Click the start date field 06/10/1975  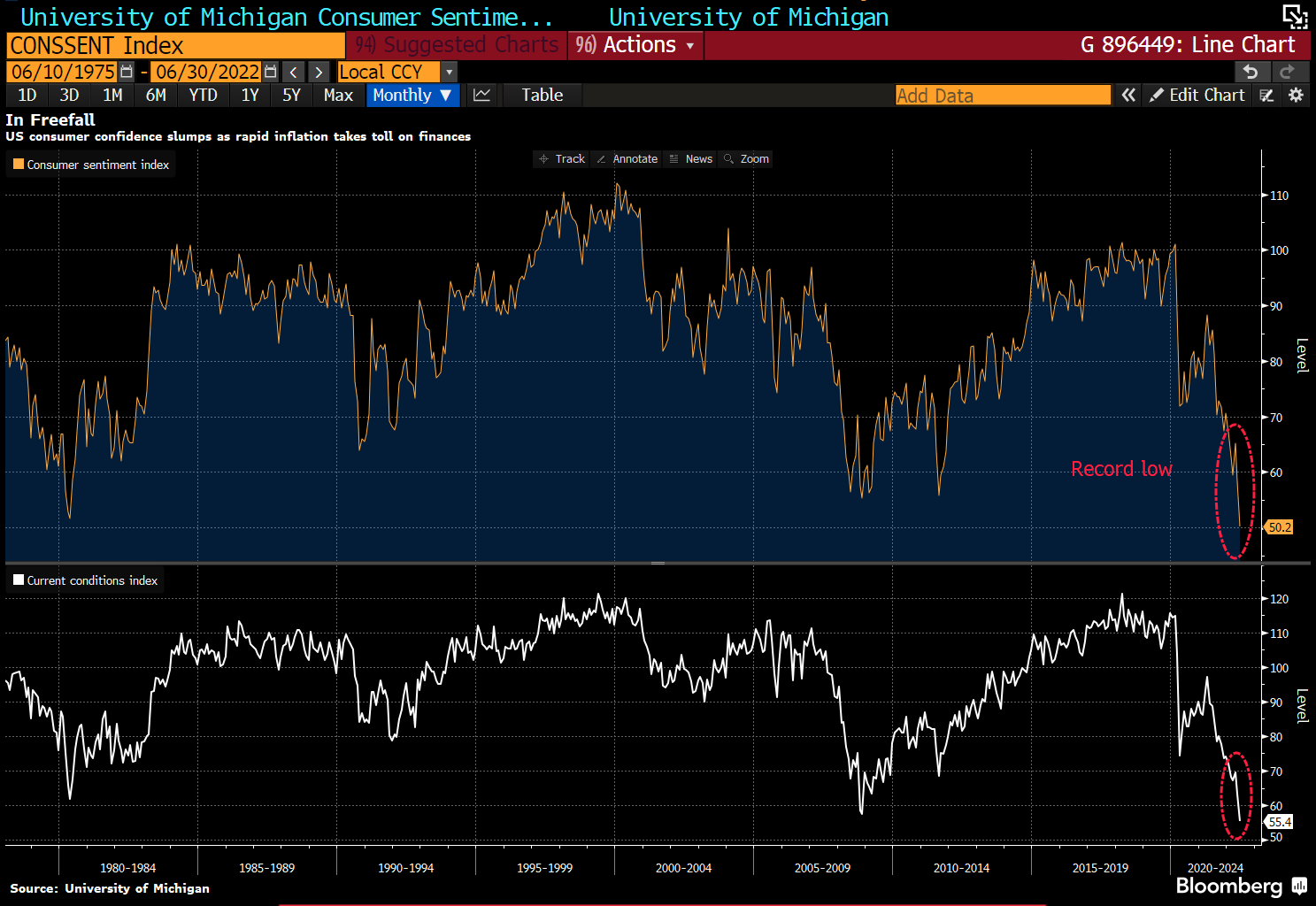[x=63, y=72]
